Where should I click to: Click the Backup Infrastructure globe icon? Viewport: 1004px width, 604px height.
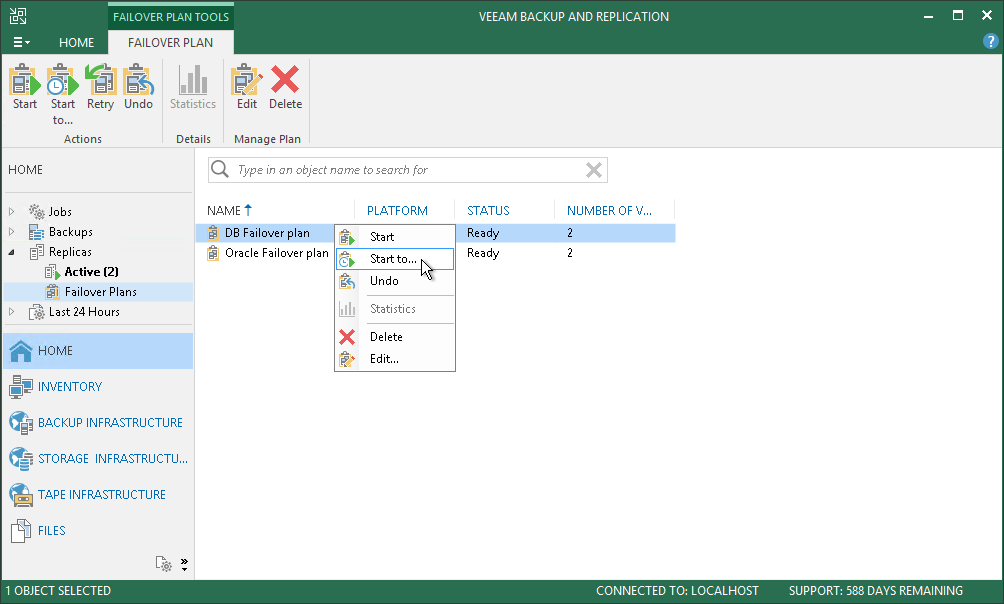click(20, 423)
